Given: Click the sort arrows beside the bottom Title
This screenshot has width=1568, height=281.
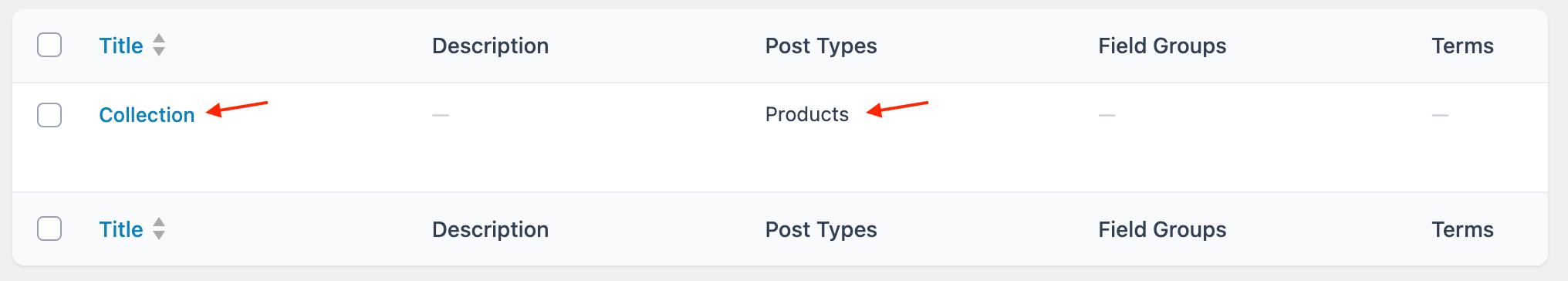Looking at the screenshot, I should pos(159,229).
